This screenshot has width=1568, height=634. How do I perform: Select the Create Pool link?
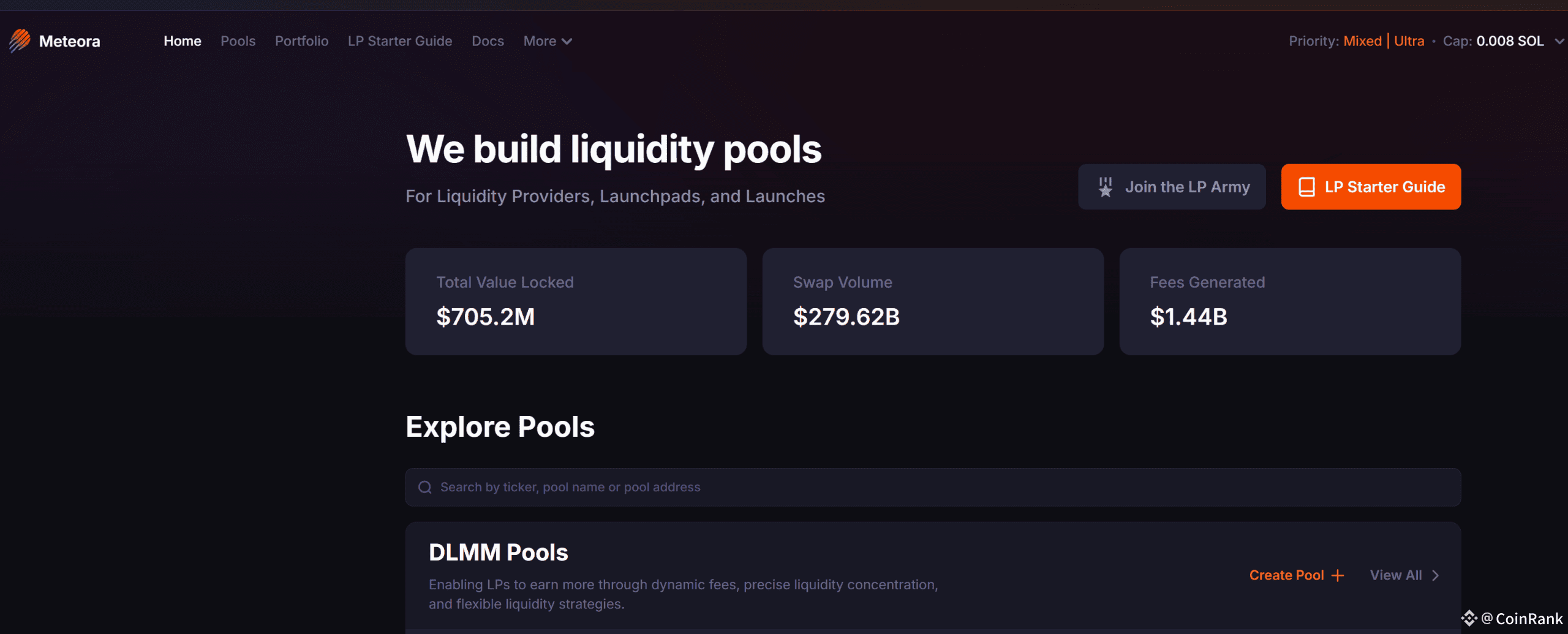1286,575
